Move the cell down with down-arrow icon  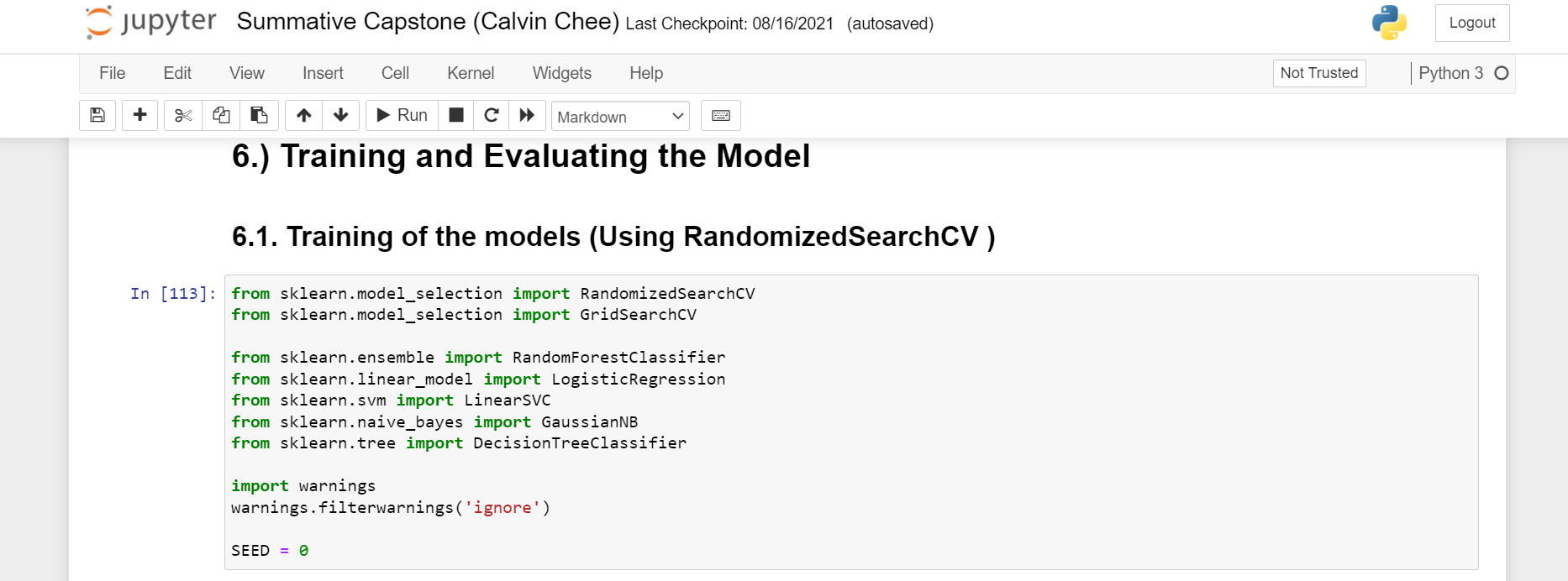click(340, 115)
